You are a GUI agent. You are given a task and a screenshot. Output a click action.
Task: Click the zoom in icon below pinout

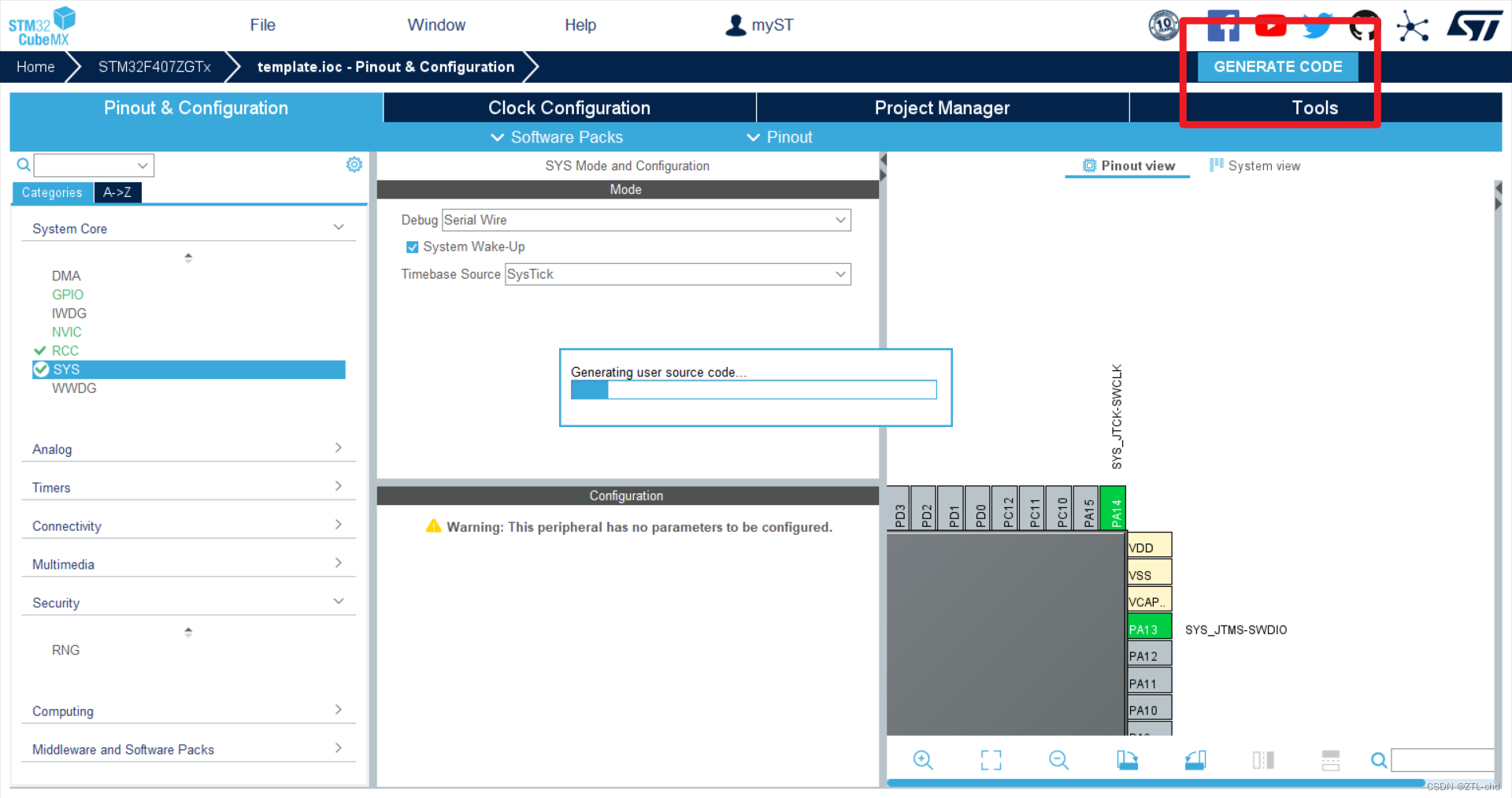pos(923,759)
